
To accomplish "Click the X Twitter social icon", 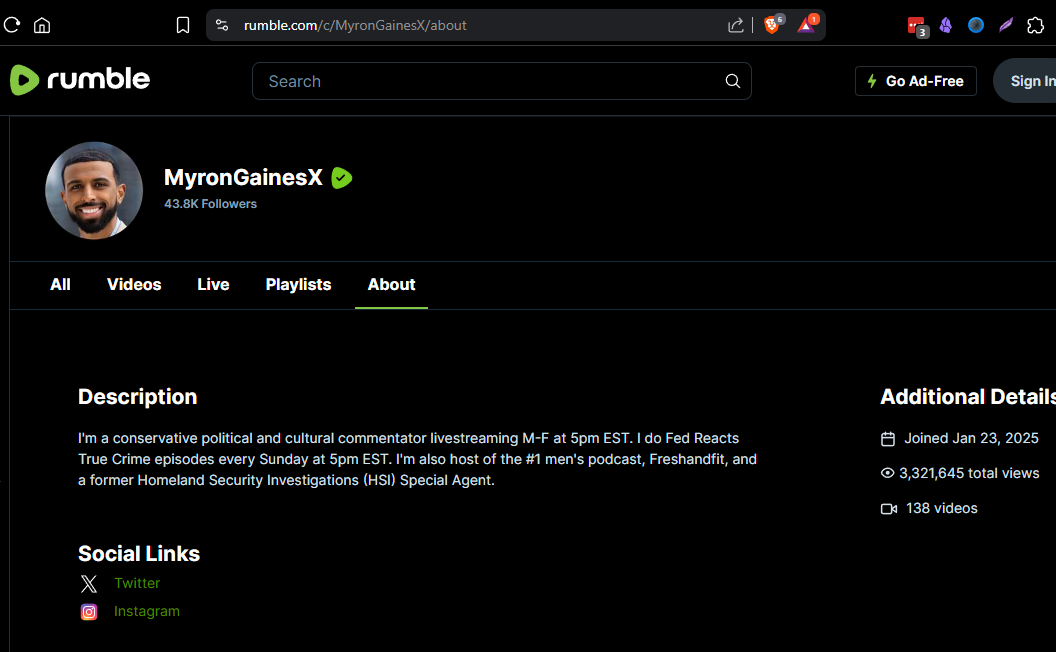I will click(89, 584).
